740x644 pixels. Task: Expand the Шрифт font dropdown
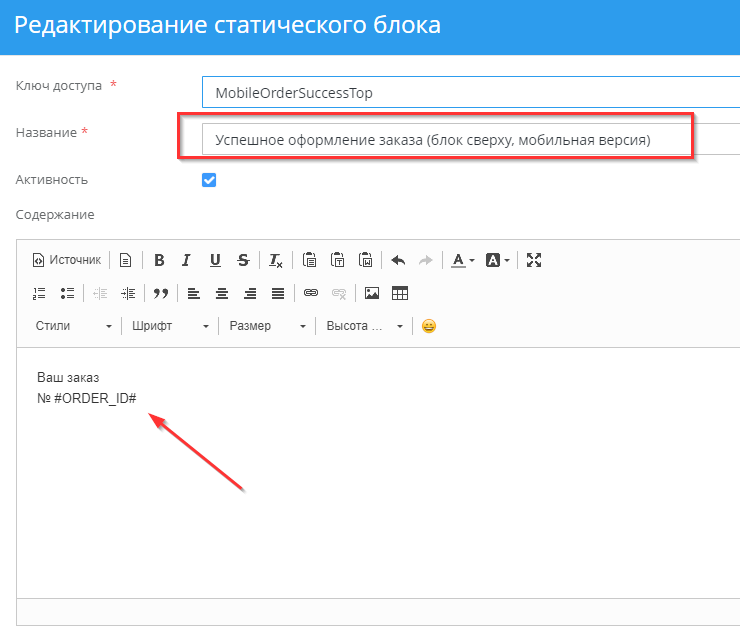click(169, 326)
